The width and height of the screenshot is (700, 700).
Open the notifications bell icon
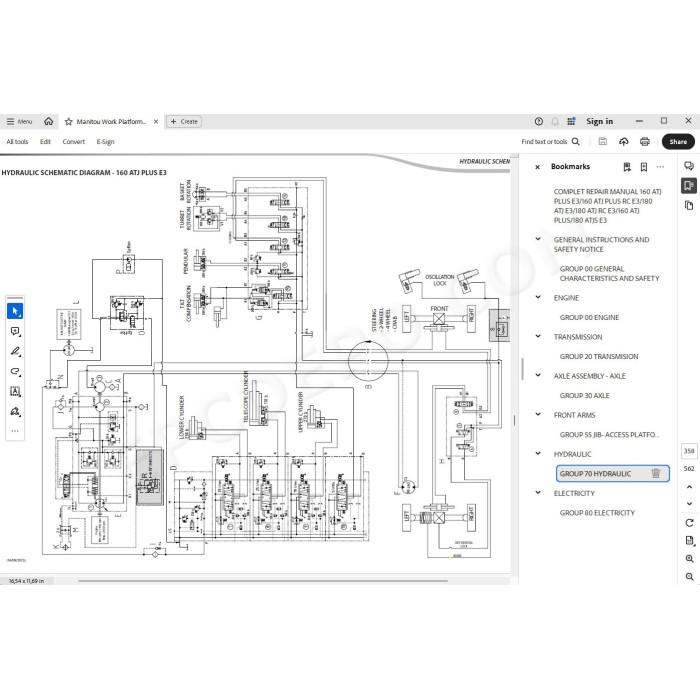tap(555, 121)
